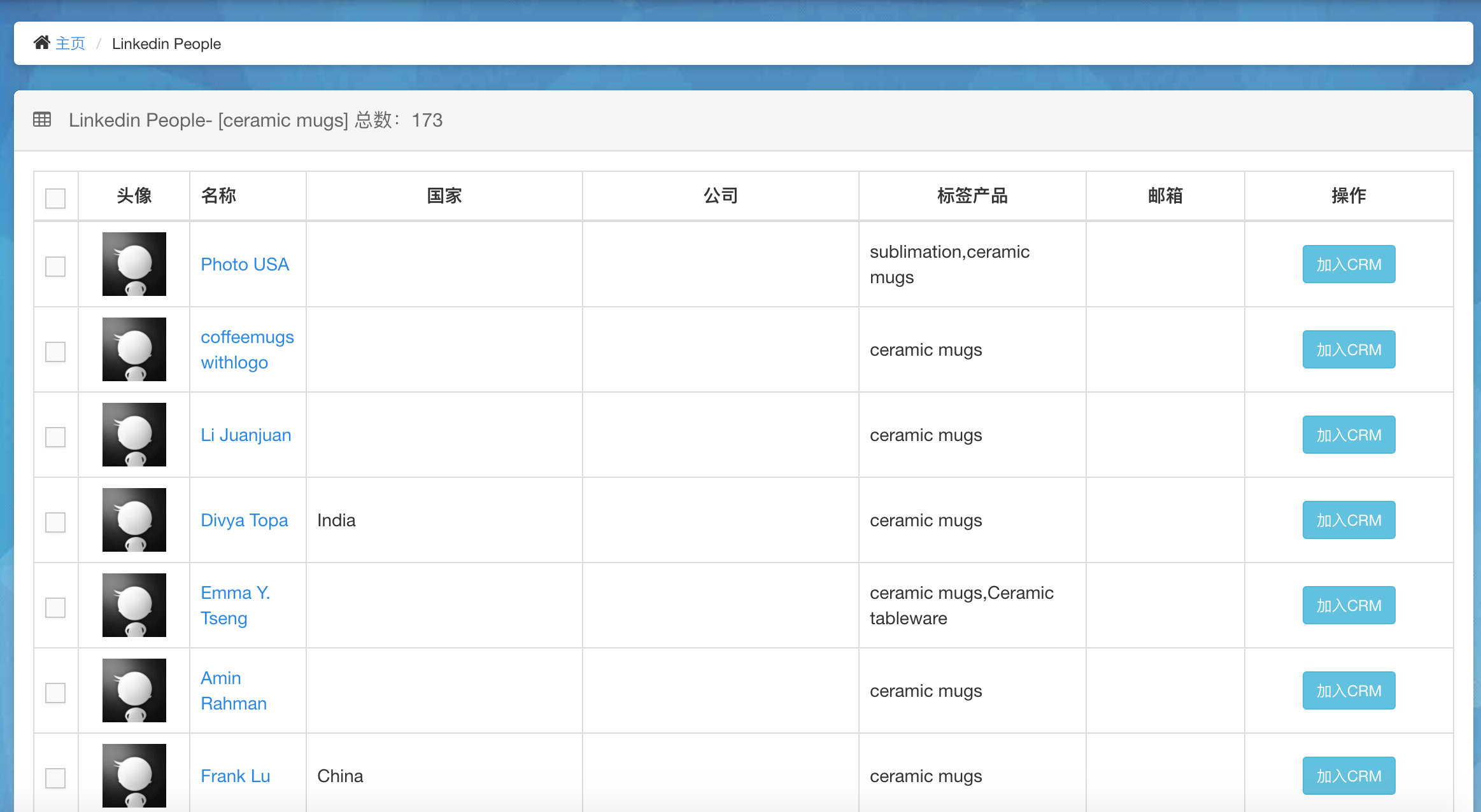Click the home icon in breadcrumb
The height and width of the screenshot is (812, 1481).
coord(42,43)
